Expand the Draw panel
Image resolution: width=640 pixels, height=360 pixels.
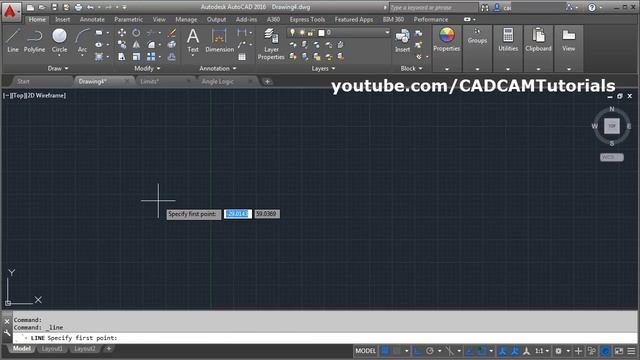pyautogui.click(x=58, y=69)
